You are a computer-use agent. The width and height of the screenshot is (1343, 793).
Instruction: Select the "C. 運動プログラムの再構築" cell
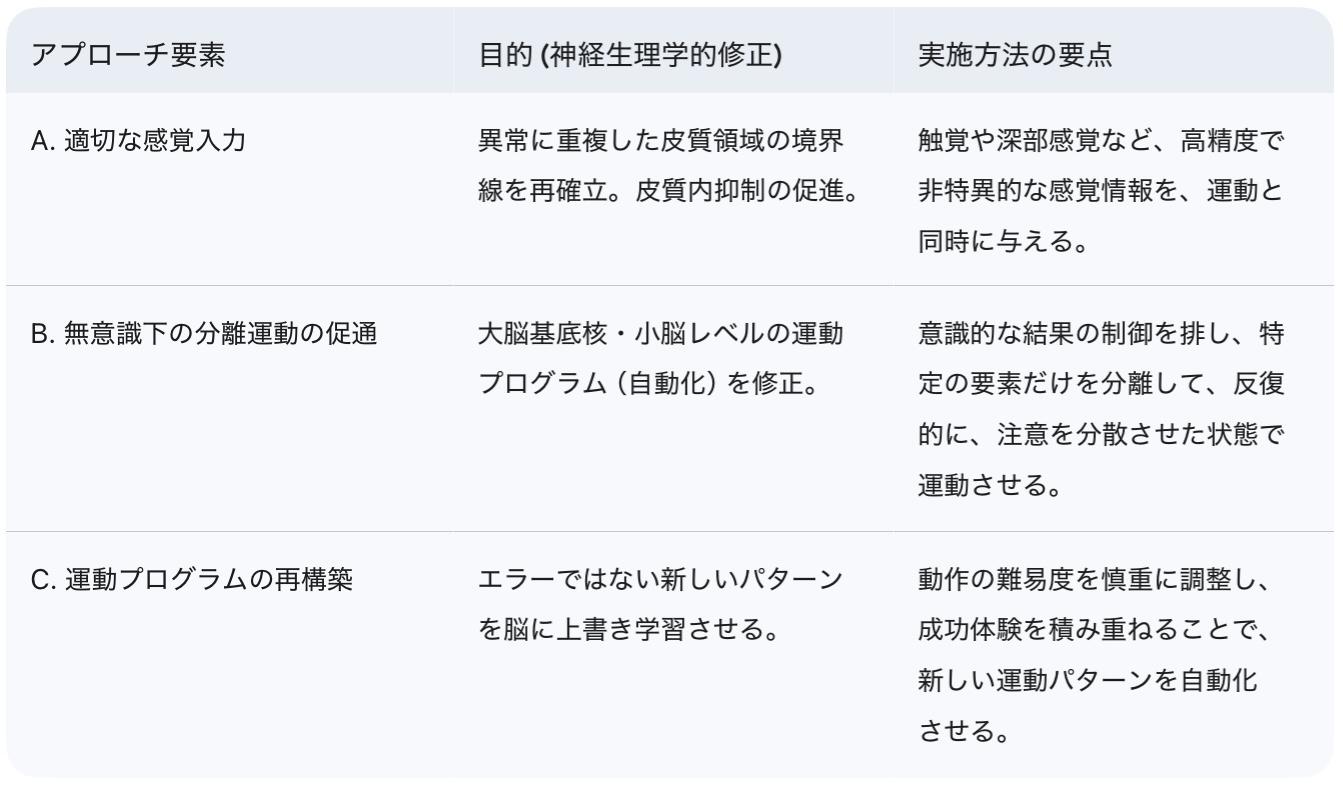point(192,581)
